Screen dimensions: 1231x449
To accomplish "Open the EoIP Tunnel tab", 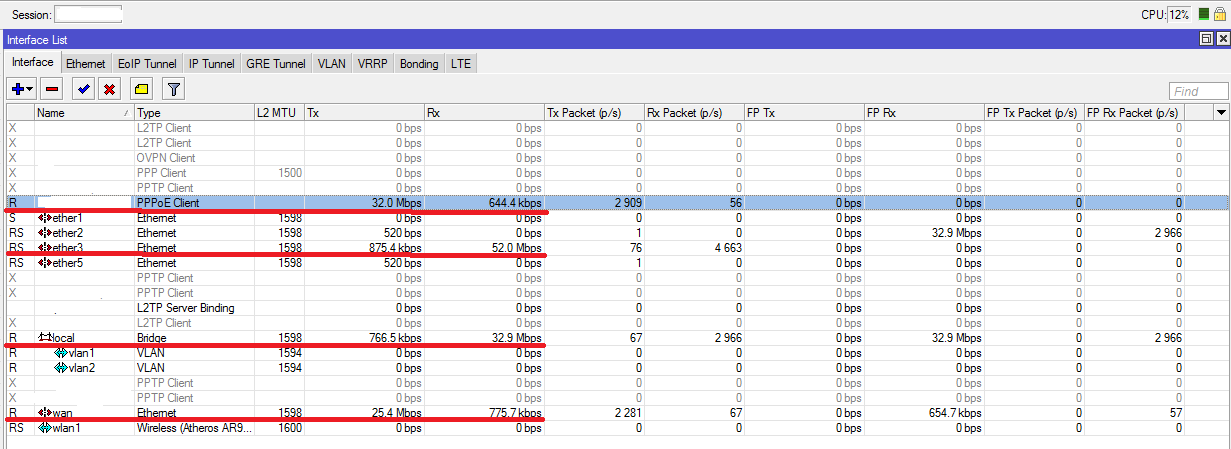I will (x=148, y=63).
